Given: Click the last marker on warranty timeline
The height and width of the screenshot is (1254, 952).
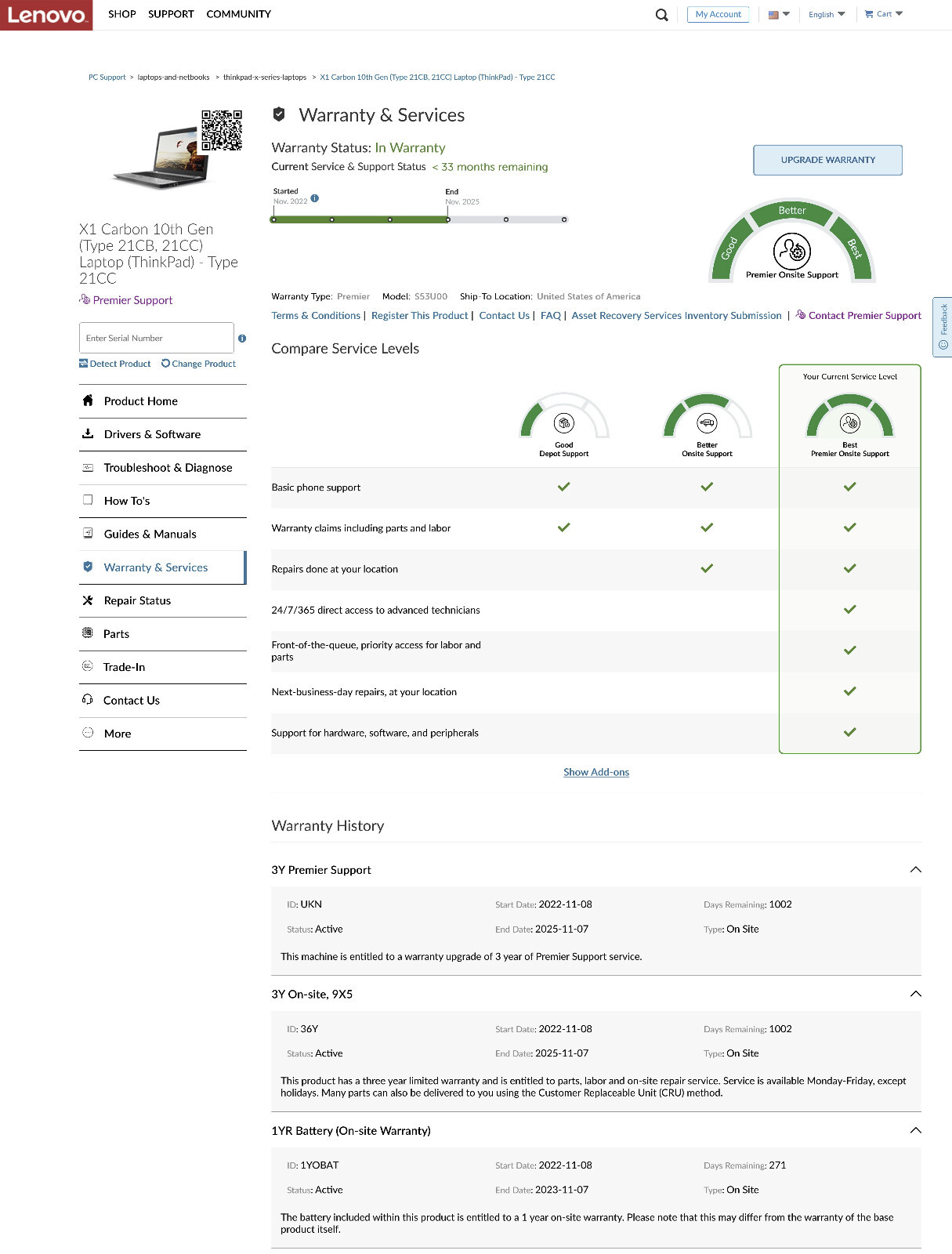Looking at the screenshot, I should coord(564,219).
